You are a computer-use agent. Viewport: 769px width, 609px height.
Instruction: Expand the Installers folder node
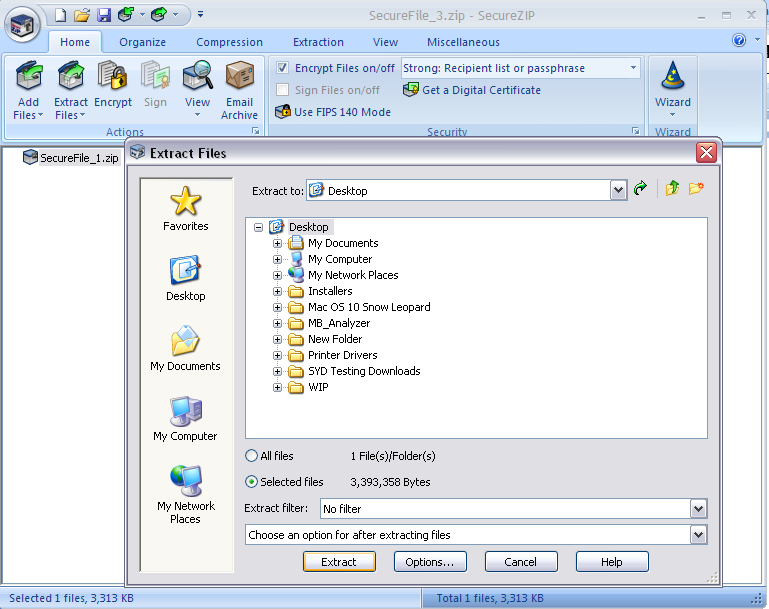point(278,291)
